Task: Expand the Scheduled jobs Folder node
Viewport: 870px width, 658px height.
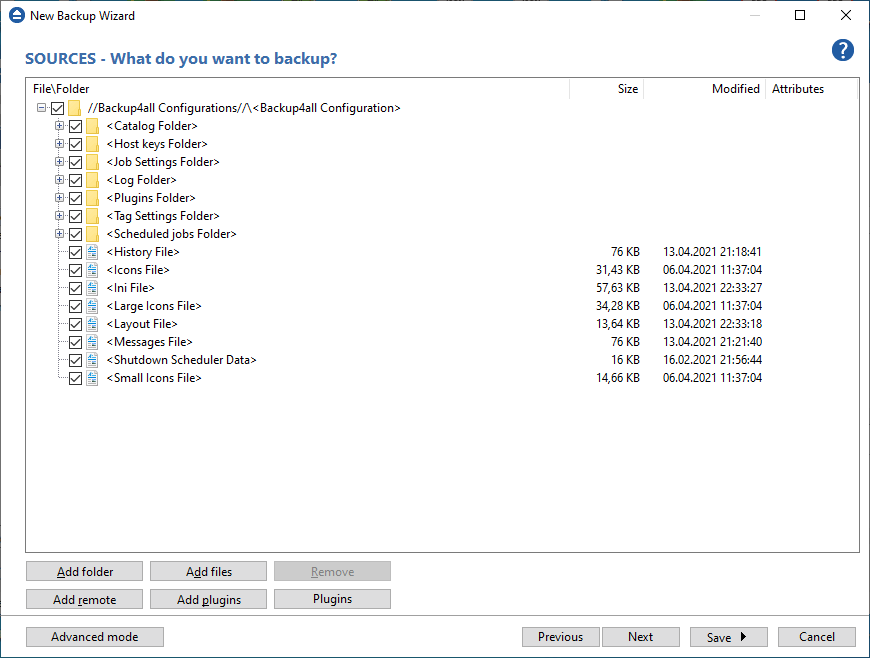Action: tap(59, 234)
